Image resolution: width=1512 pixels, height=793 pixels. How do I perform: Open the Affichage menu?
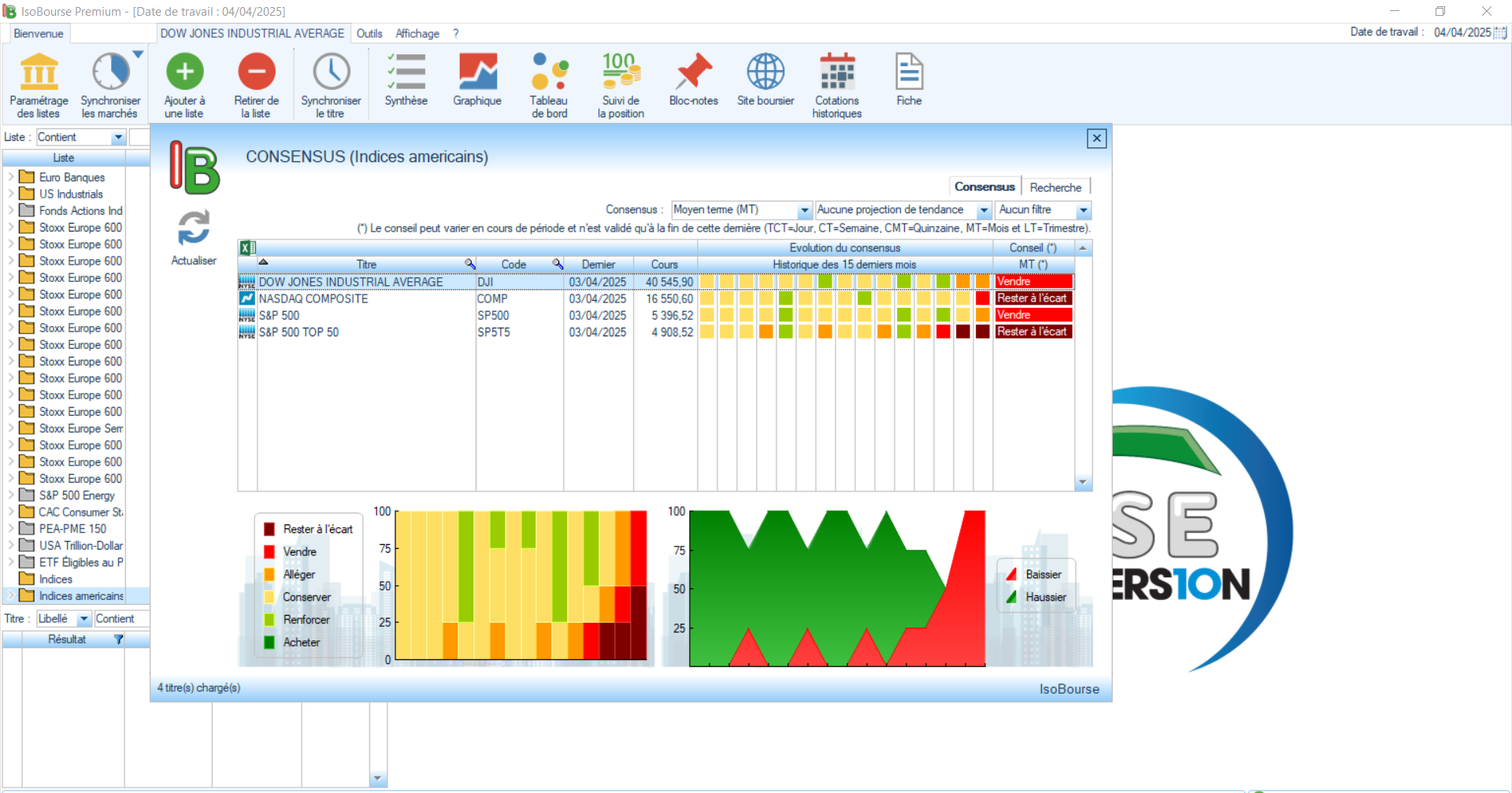pyautogui.click(x=417, y=33)
